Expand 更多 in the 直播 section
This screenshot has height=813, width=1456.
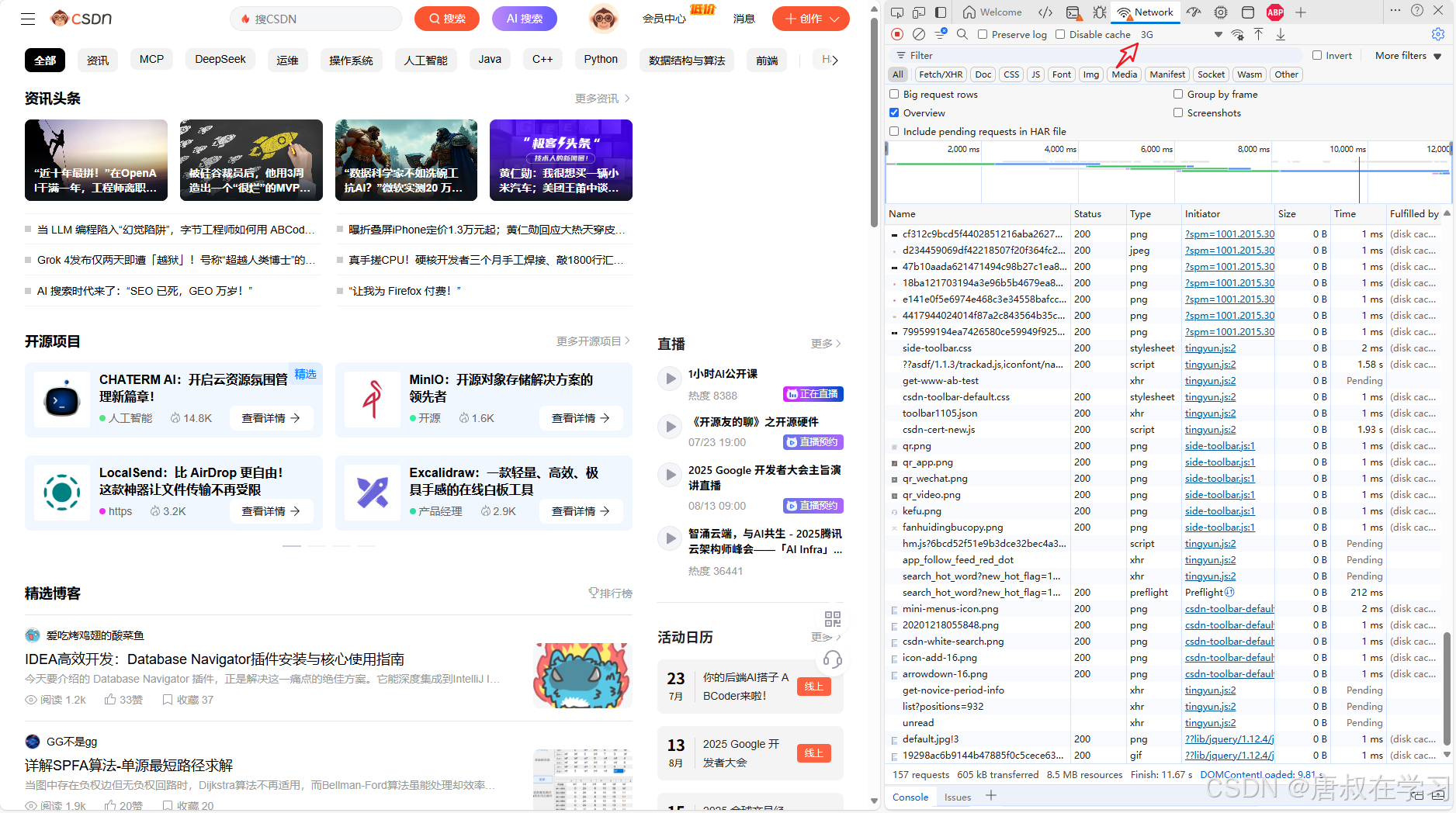[826, 344]
